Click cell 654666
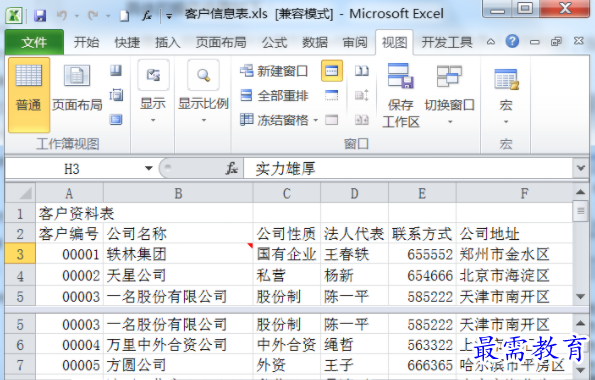The image size is (595, 380). tap(422, 275)
